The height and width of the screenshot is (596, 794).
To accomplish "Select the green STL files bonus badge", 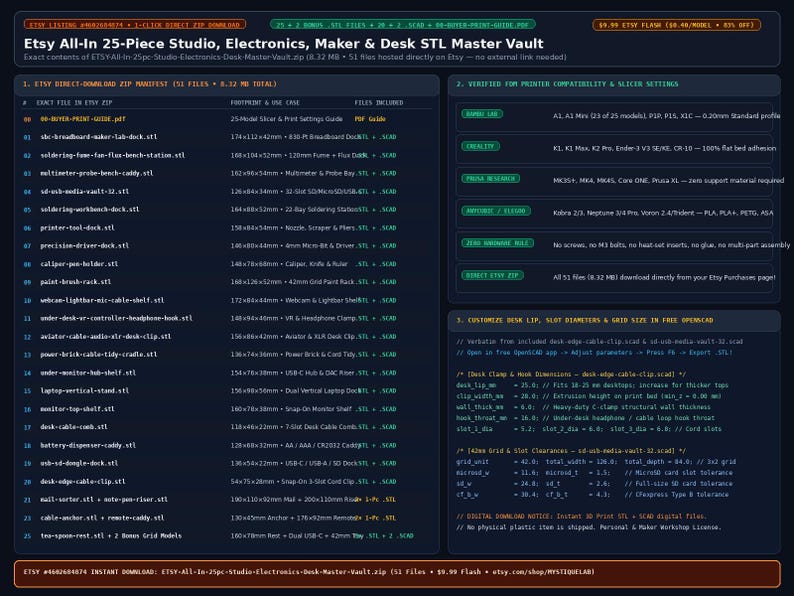I will pos(403,25).
